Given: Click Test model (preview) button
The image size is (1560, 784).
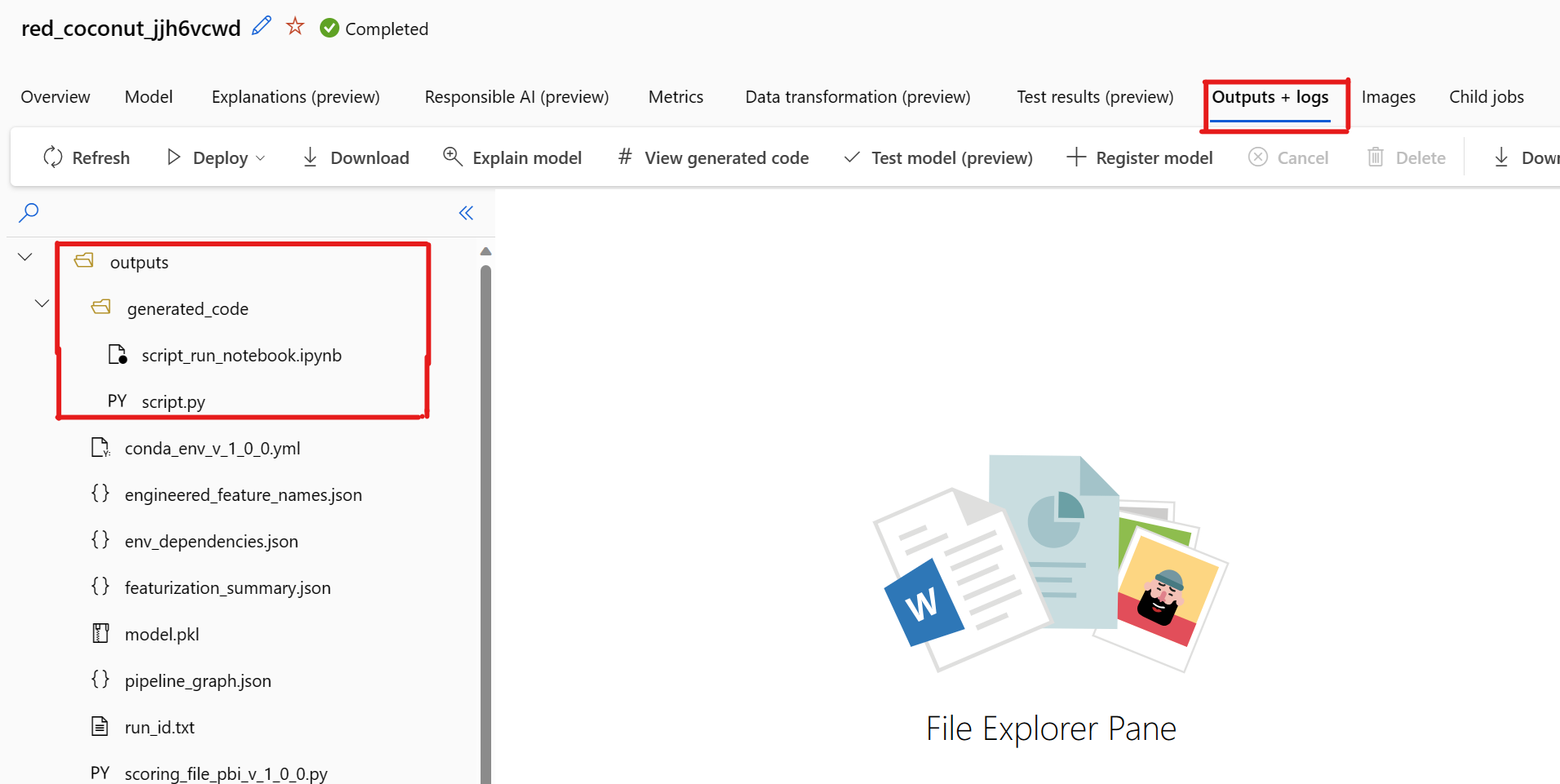Looking at the screenshot, I should [938, 157].
